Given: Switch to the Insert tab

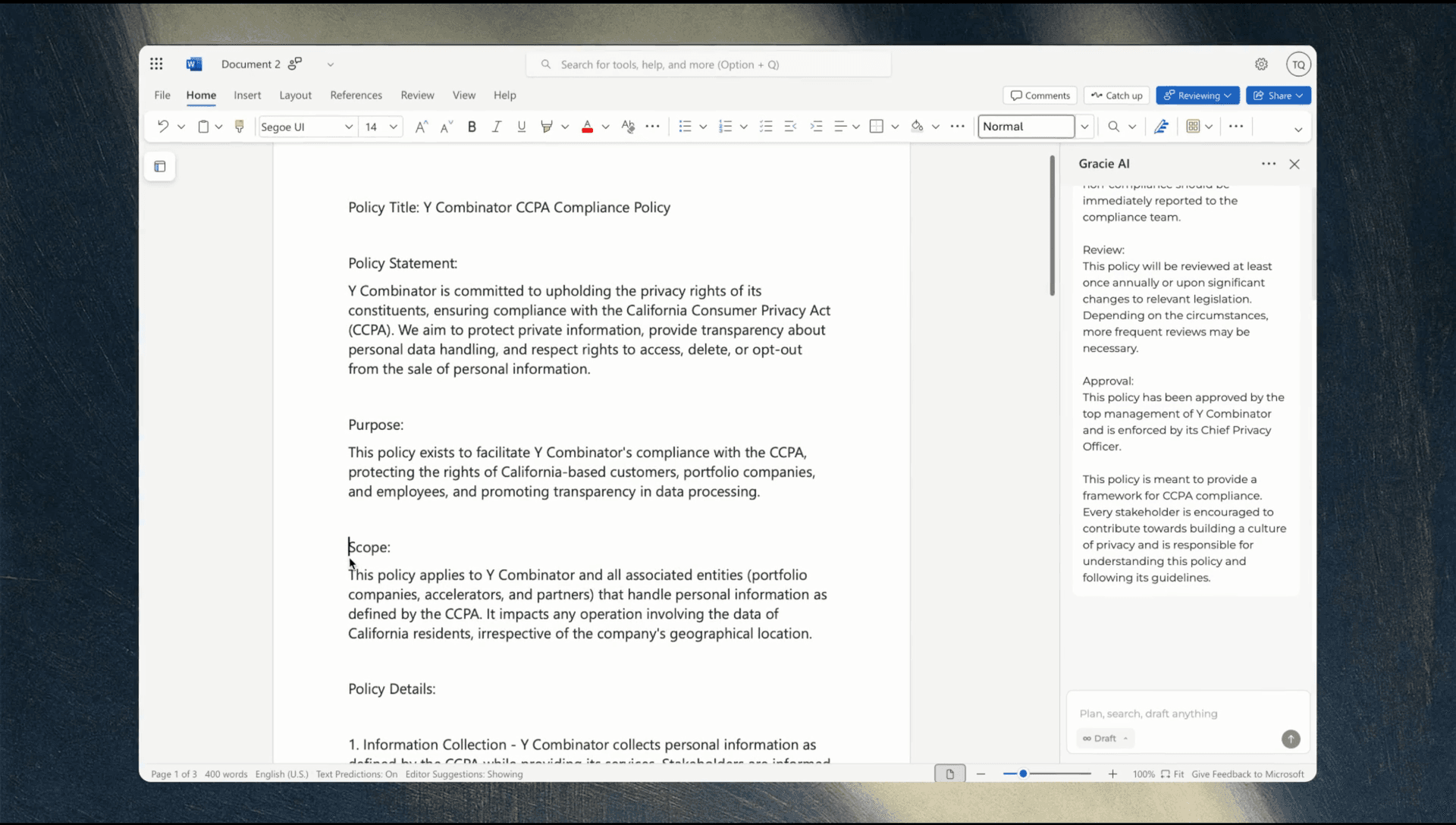Looking at the screenshot, I should [247, 96].
